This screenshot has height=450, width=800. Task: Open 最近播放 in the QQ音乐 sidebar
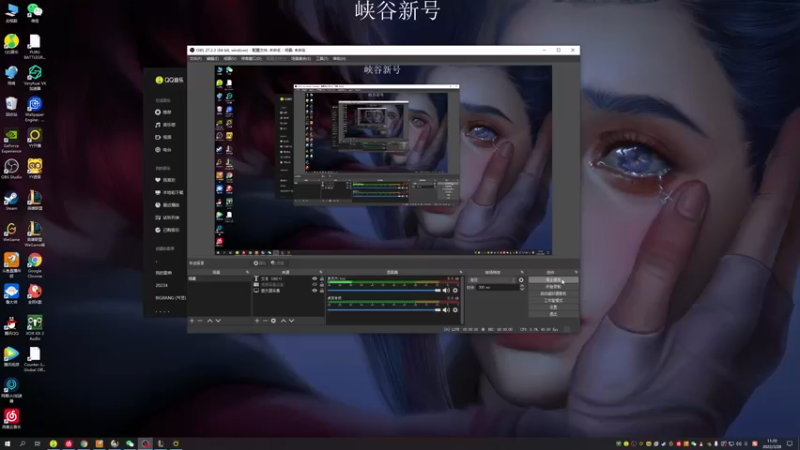[x=167, y=205]
